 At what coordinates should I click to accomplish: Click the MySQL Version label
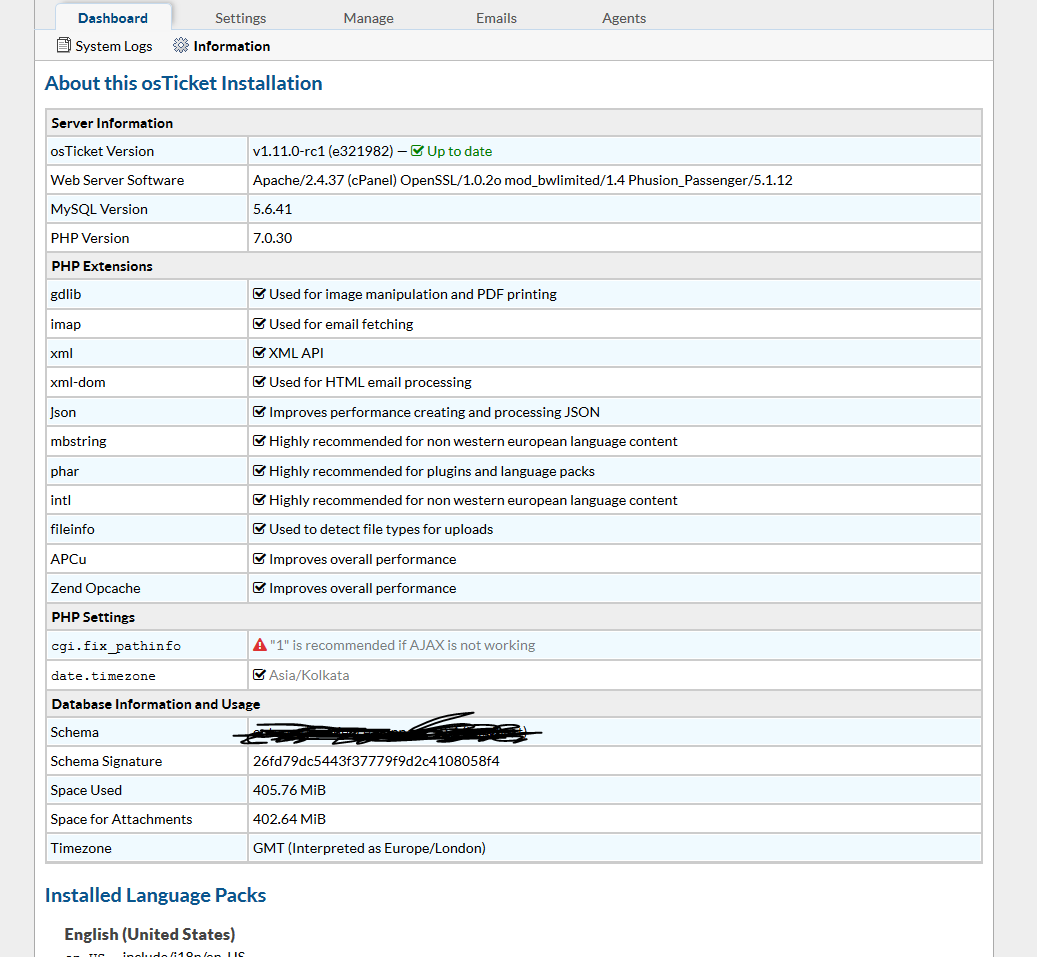tap(99, 209)
